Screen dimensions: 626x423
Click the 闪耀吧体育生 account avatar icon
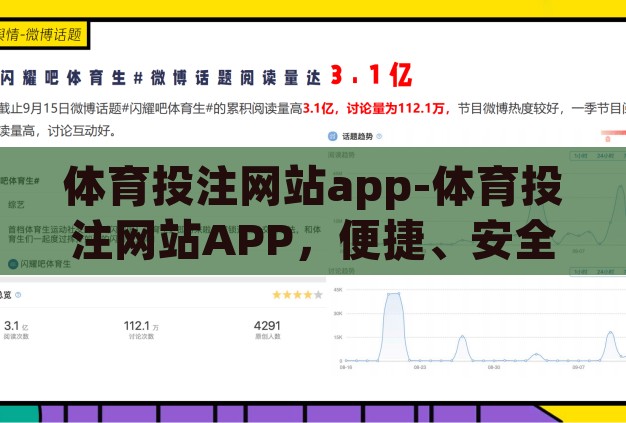pos(13,264)
